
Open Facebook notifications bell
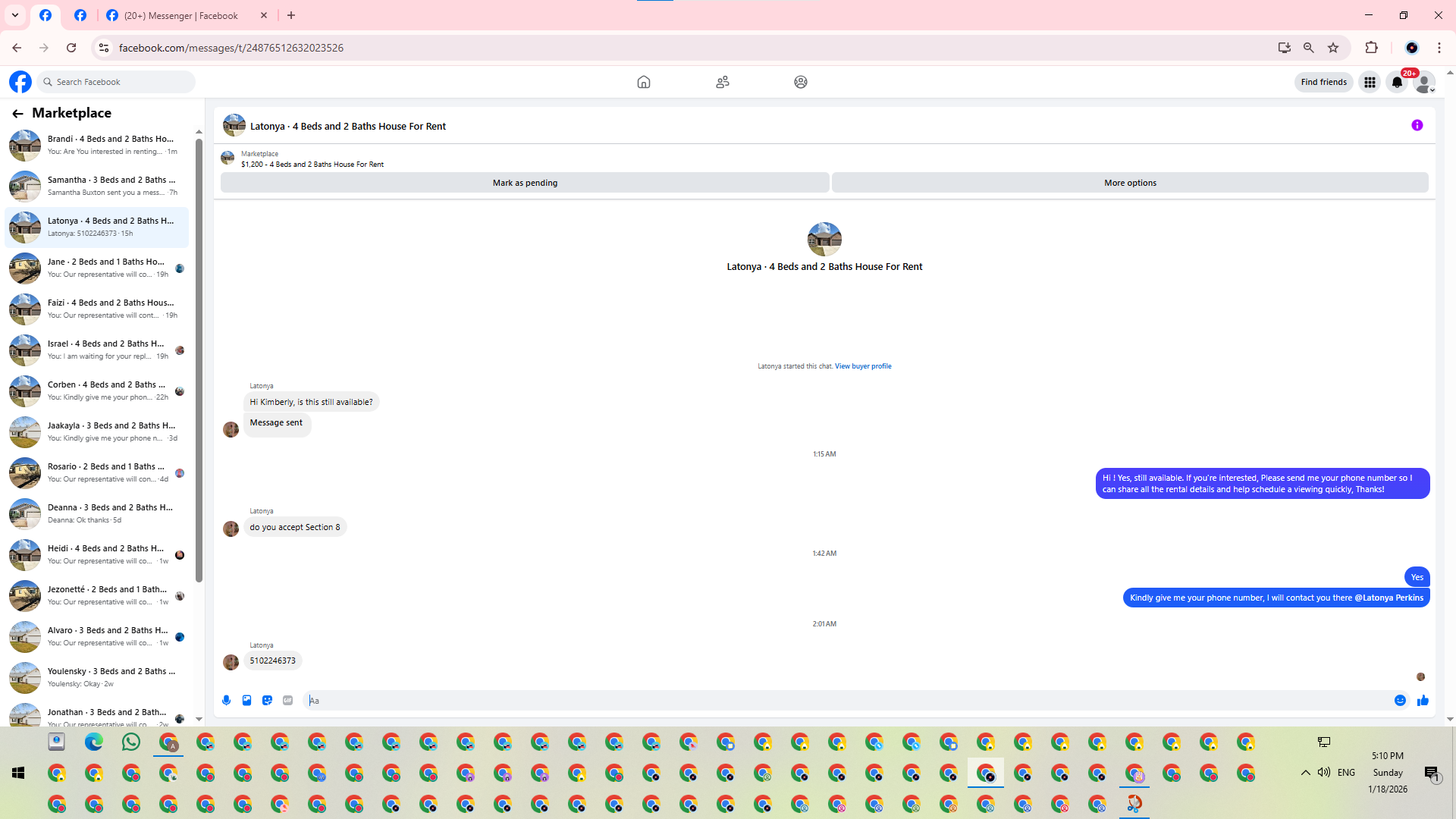coord(1397,82)
